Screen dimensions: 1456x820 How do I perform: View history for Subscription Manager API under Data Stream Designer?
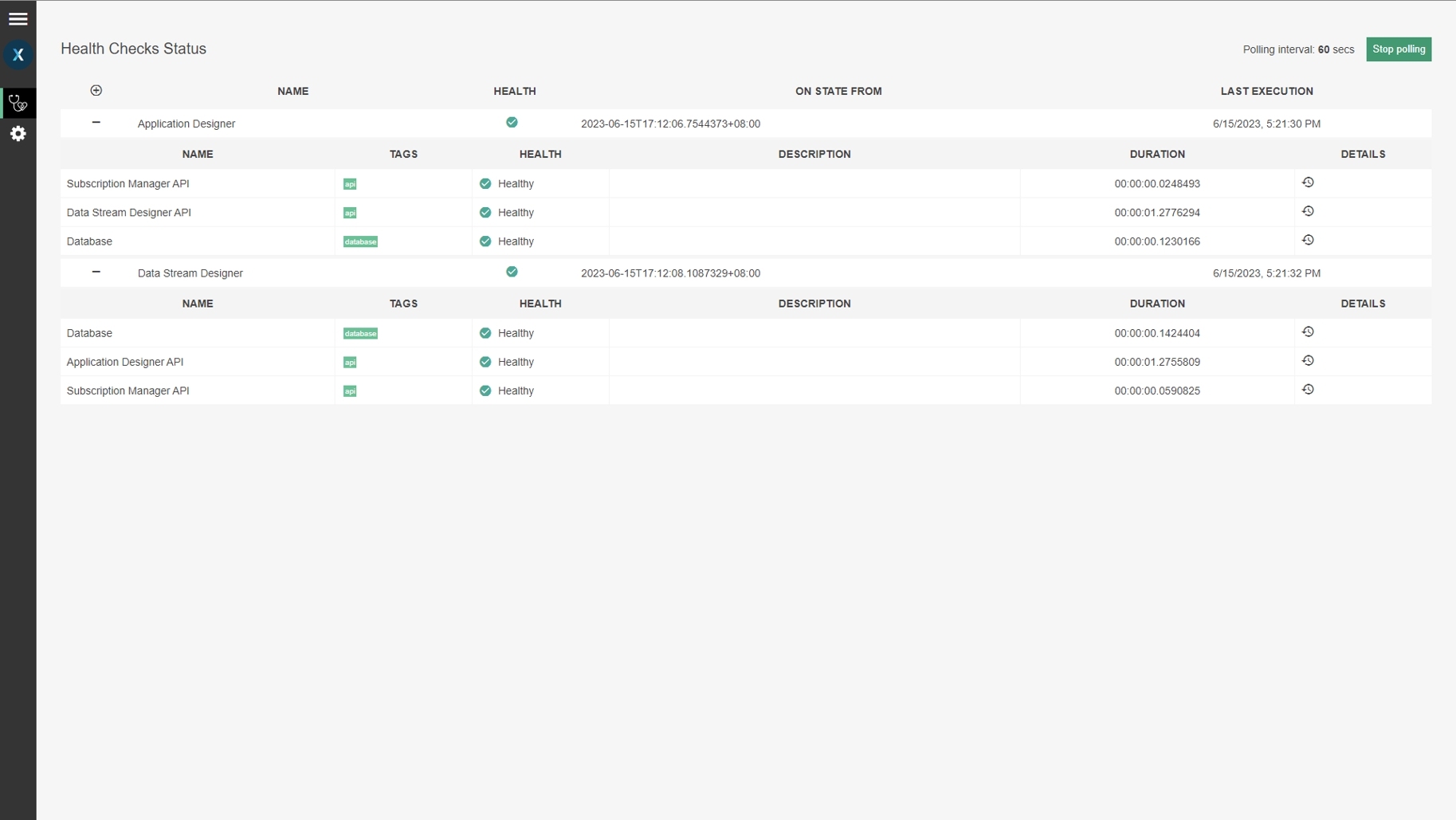pos(1308,389)
